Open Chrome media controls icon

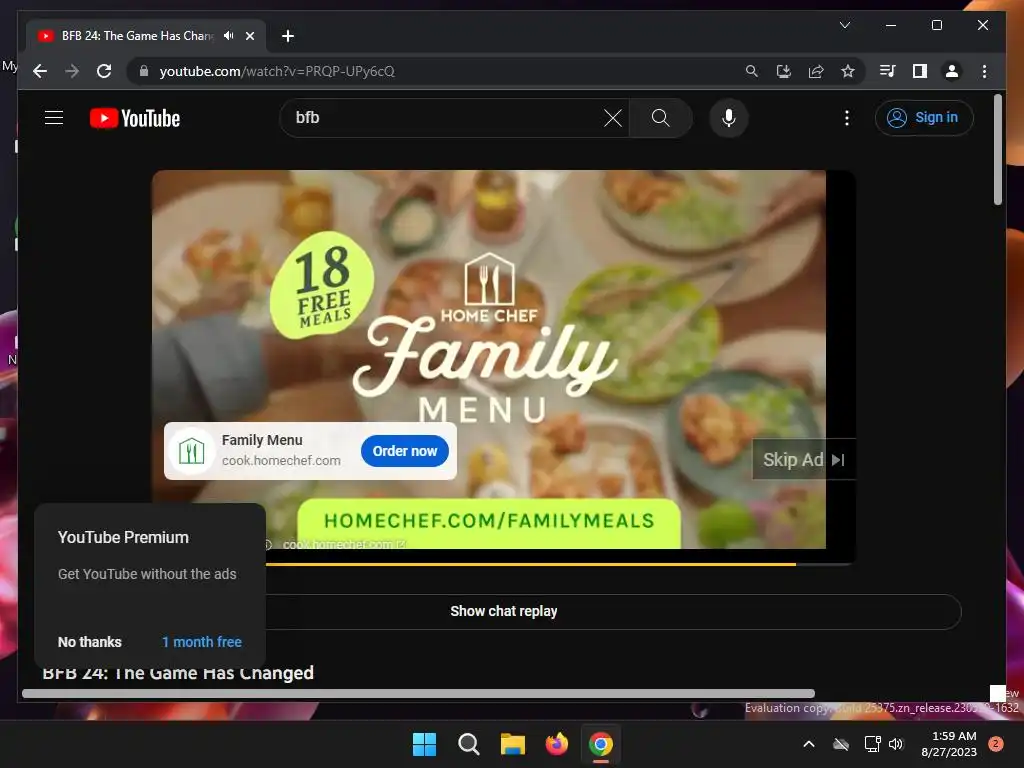tap(888, 71)
